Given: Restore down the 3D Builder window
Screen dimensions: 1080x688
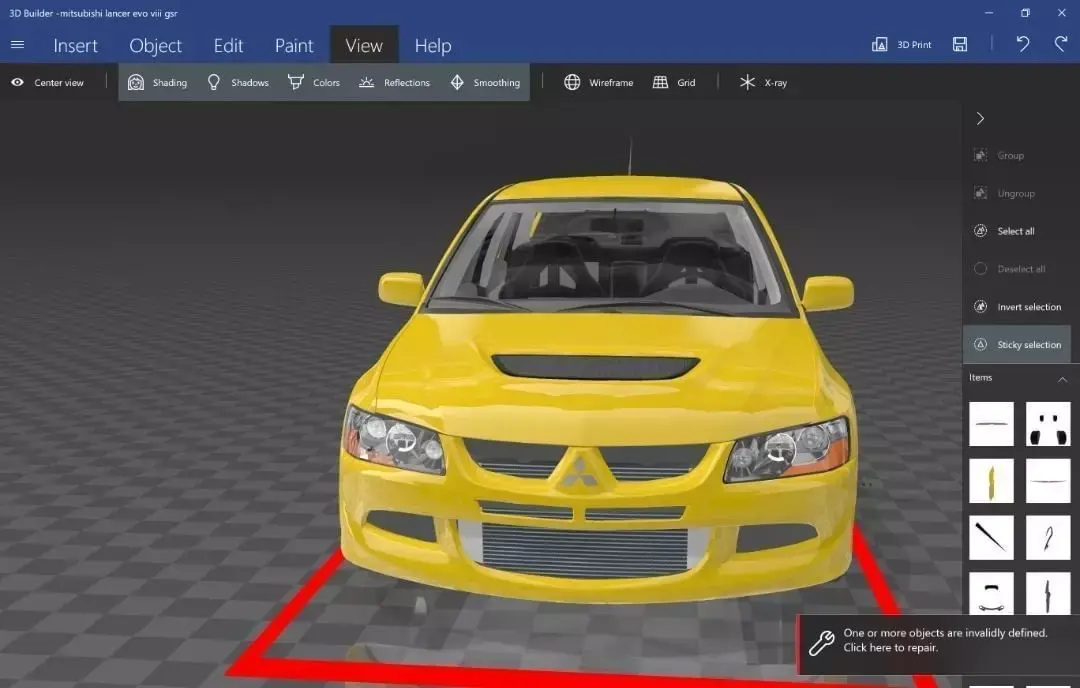Looking at the screenshot, I should point(1025,12).
